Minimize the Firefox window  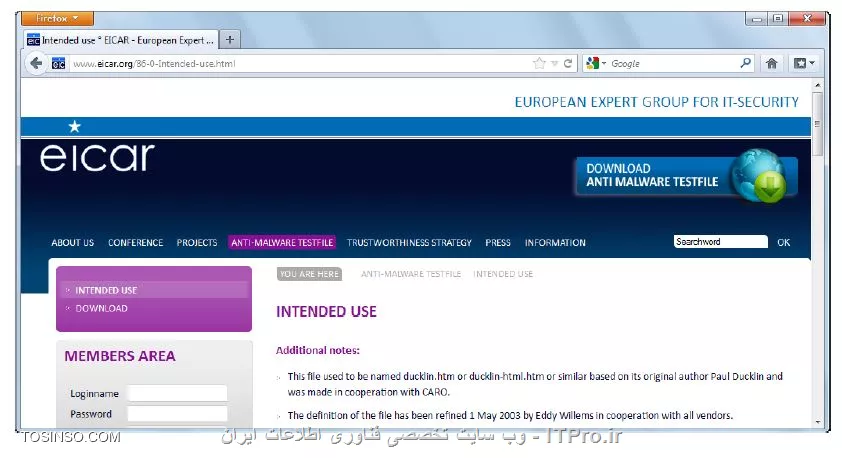pyautogui.click(x=757, y=19)
